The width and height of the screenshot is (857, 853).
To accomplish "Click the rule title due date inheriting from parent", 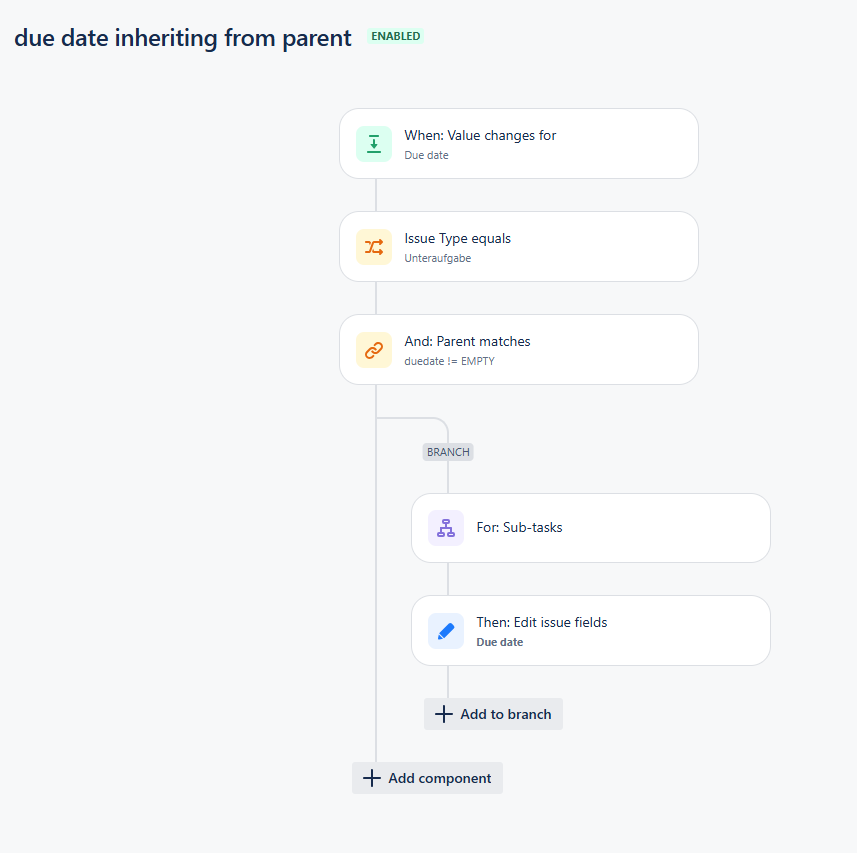I will (x=183, y=38).
